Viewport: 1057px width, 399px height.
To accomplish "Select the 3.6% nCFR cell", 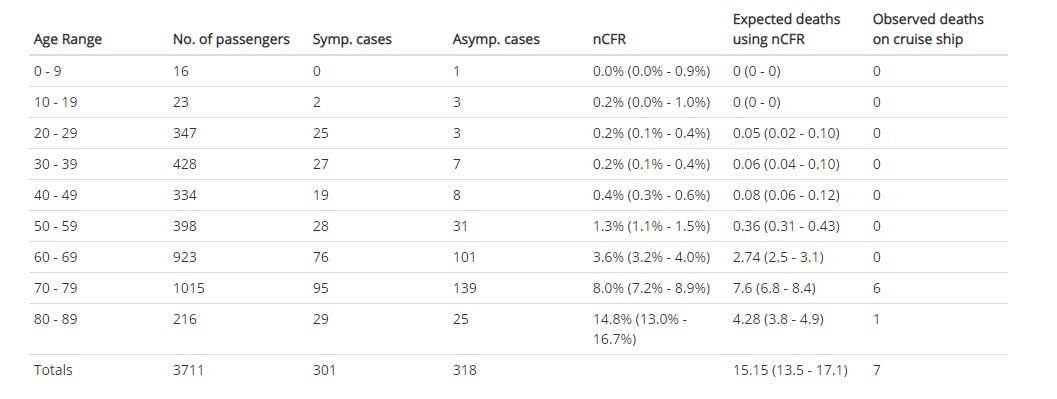I will tap(651, 257).
